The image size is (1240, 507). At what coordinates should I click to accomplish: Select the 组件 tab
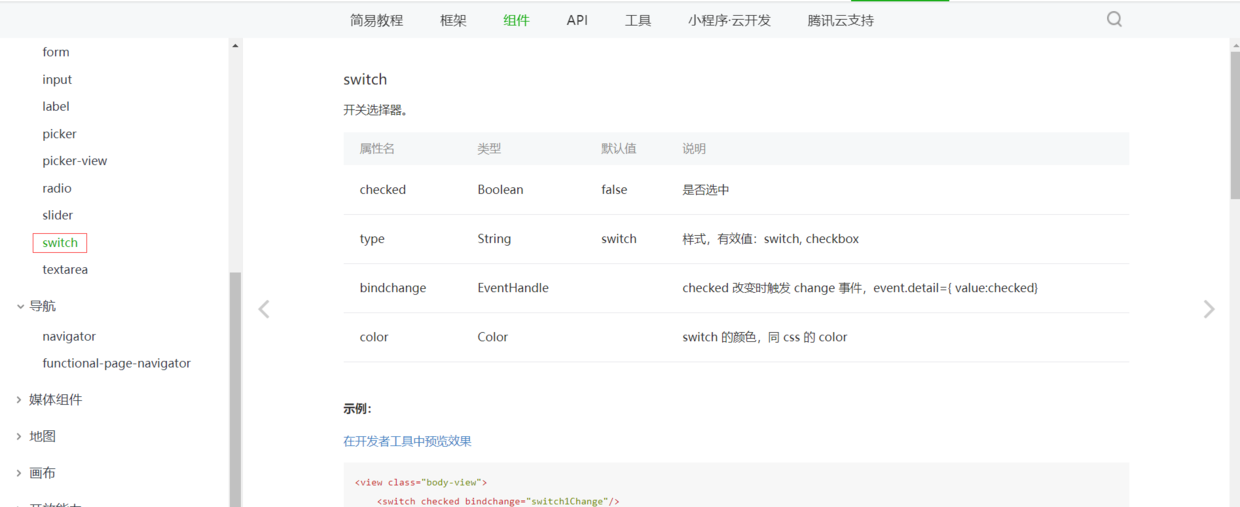pyautogui.click(x=517, y=20)
